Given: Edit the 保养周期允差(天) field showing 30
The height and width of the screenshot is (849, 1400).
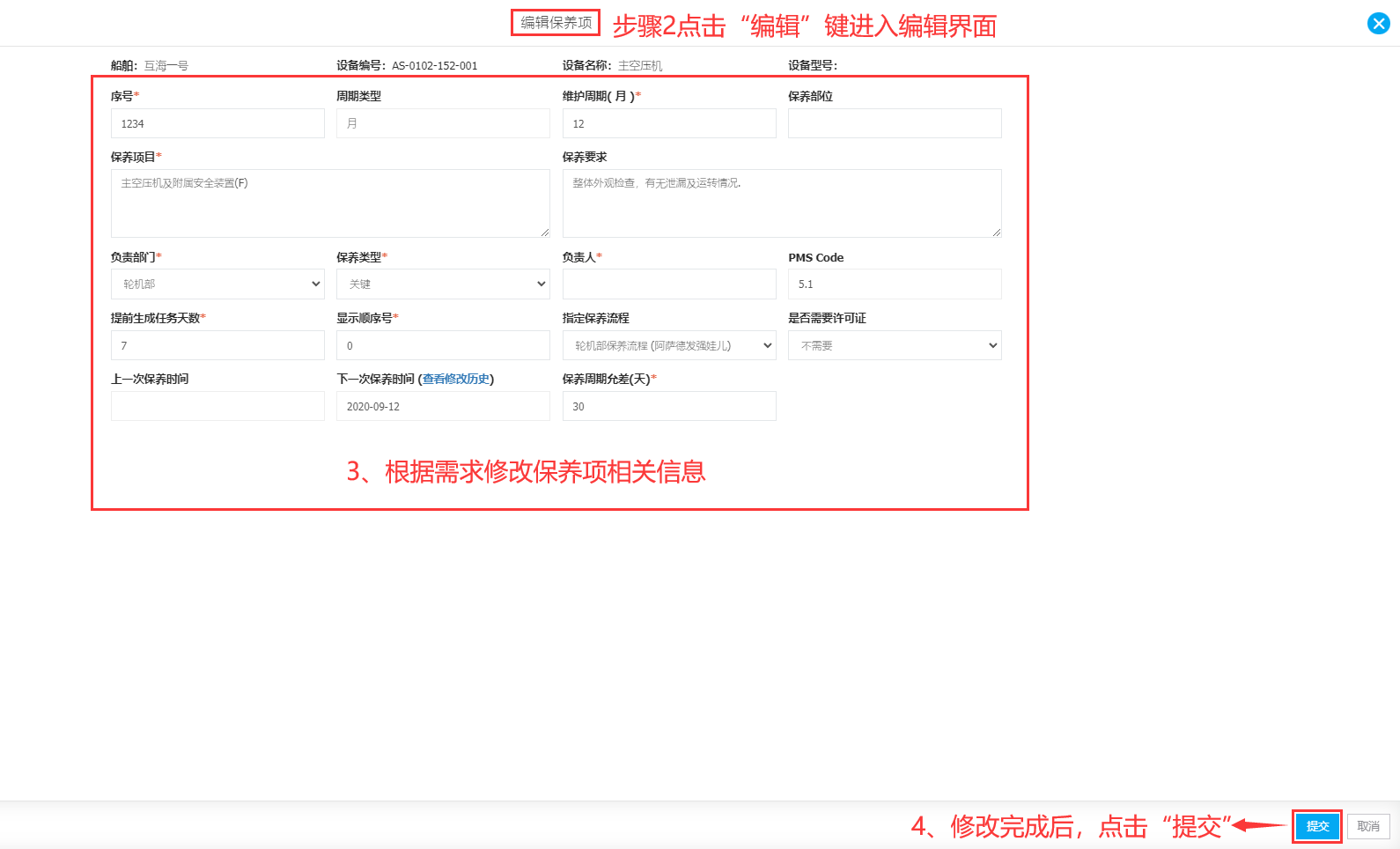Looking at the screenshot, I should (669, 406).
